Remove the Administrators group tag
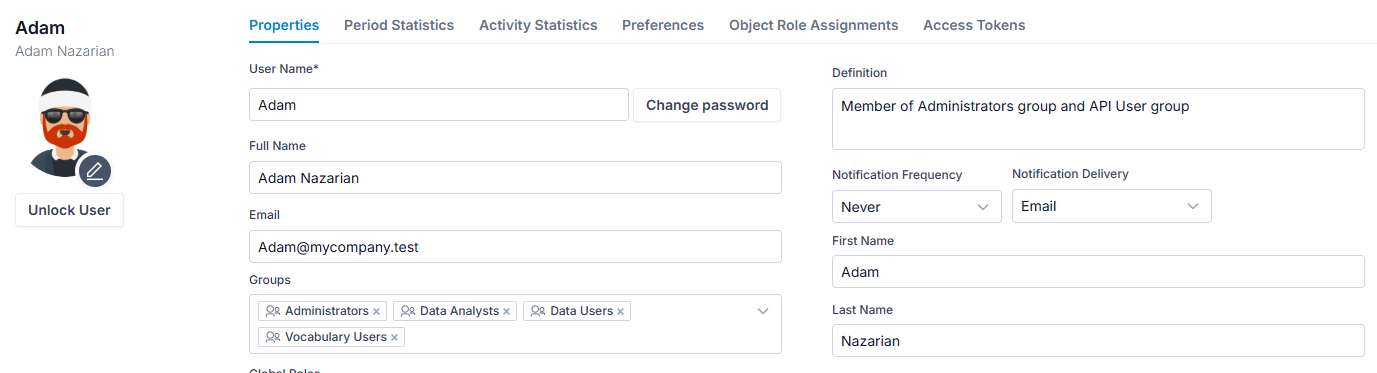1377x373 pixels. point(377,312)
